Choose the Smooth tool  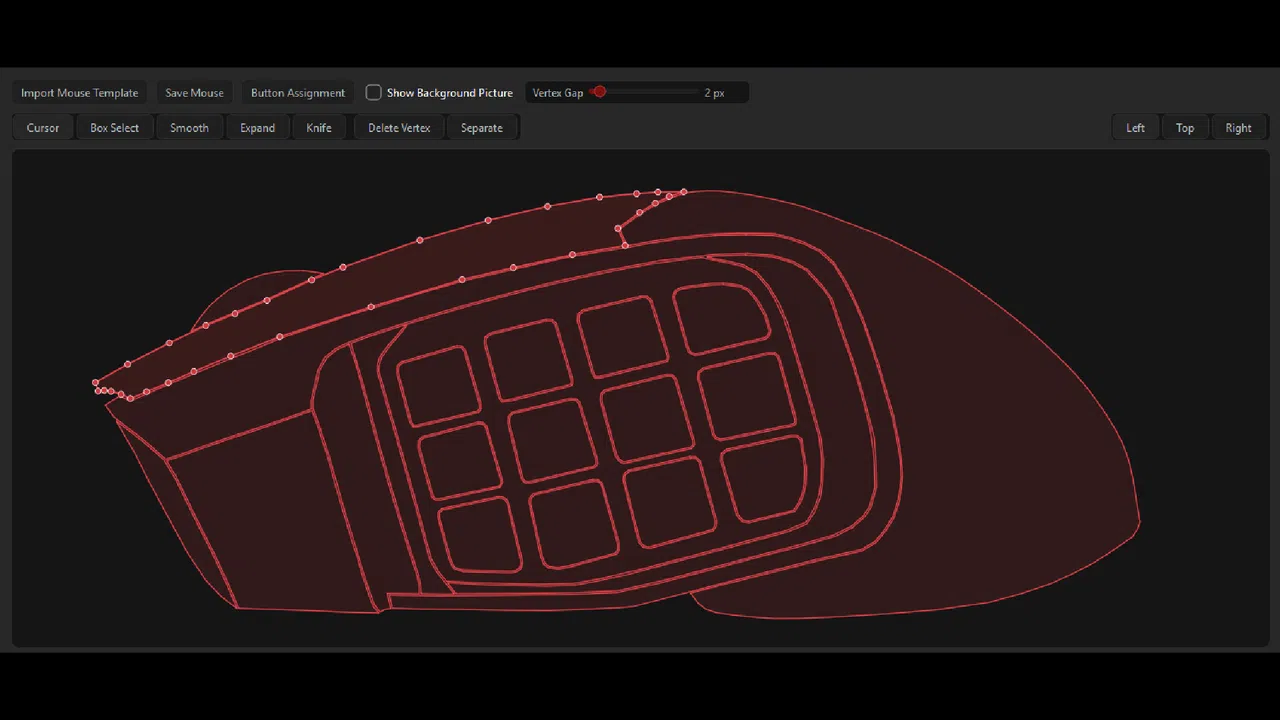189,128
